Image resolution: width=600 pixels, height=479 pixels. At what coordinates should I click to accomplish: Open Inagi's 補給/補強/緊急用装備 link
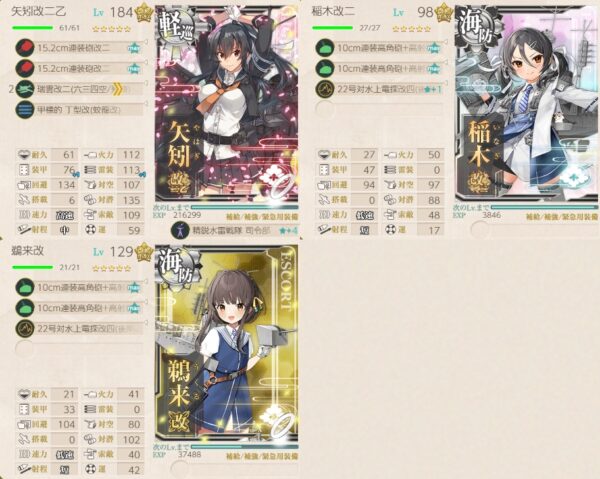(562, 217)
